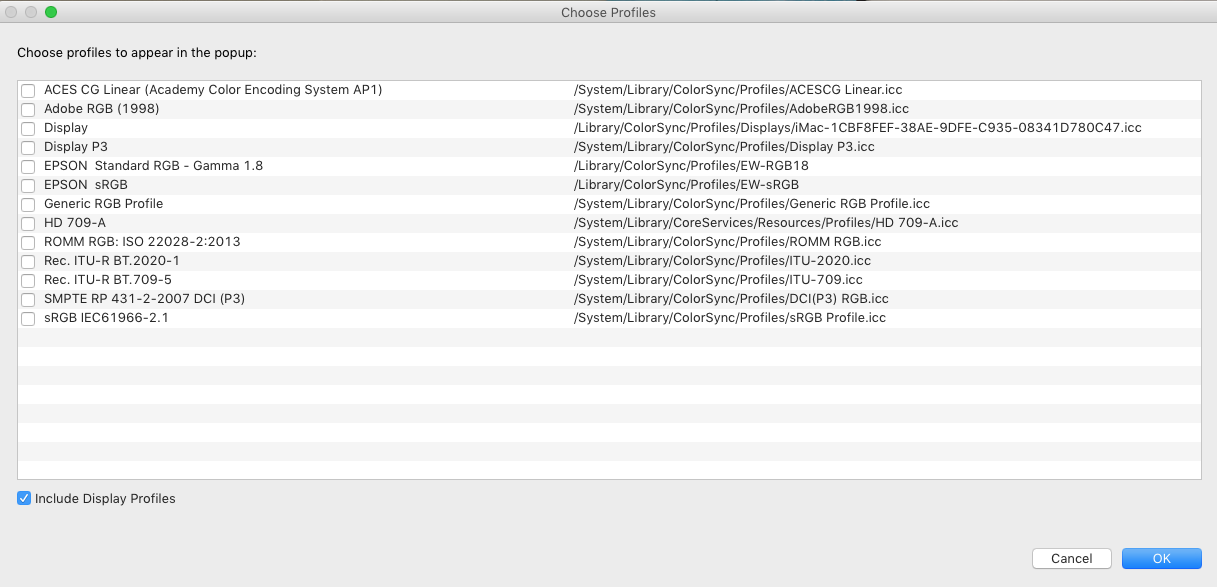Image resolution: width=1217 pixels, height=587 pixels.
Task: Tick the Display profile checkbox
Action: pos(28,129)
